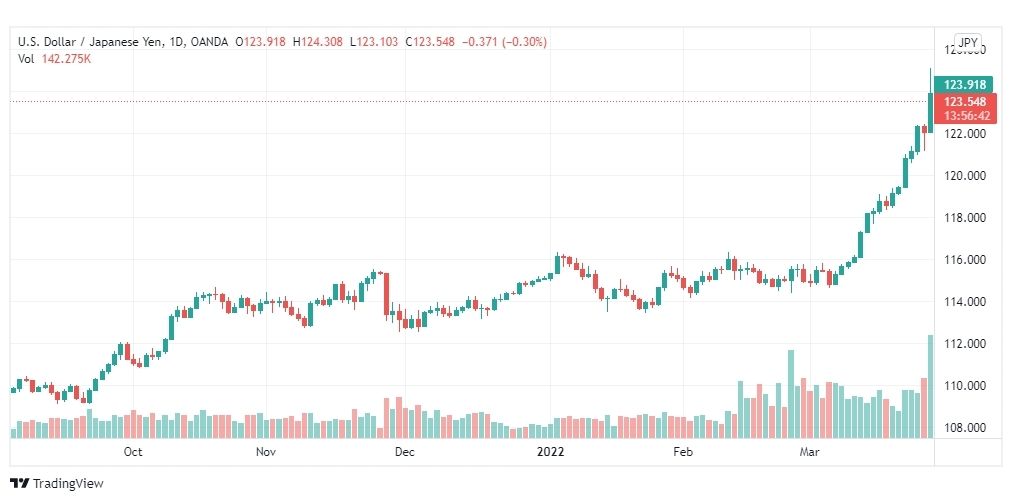The image size is (1012, 501).
Task: Click the TradingView logo icon
Action: 19,483
